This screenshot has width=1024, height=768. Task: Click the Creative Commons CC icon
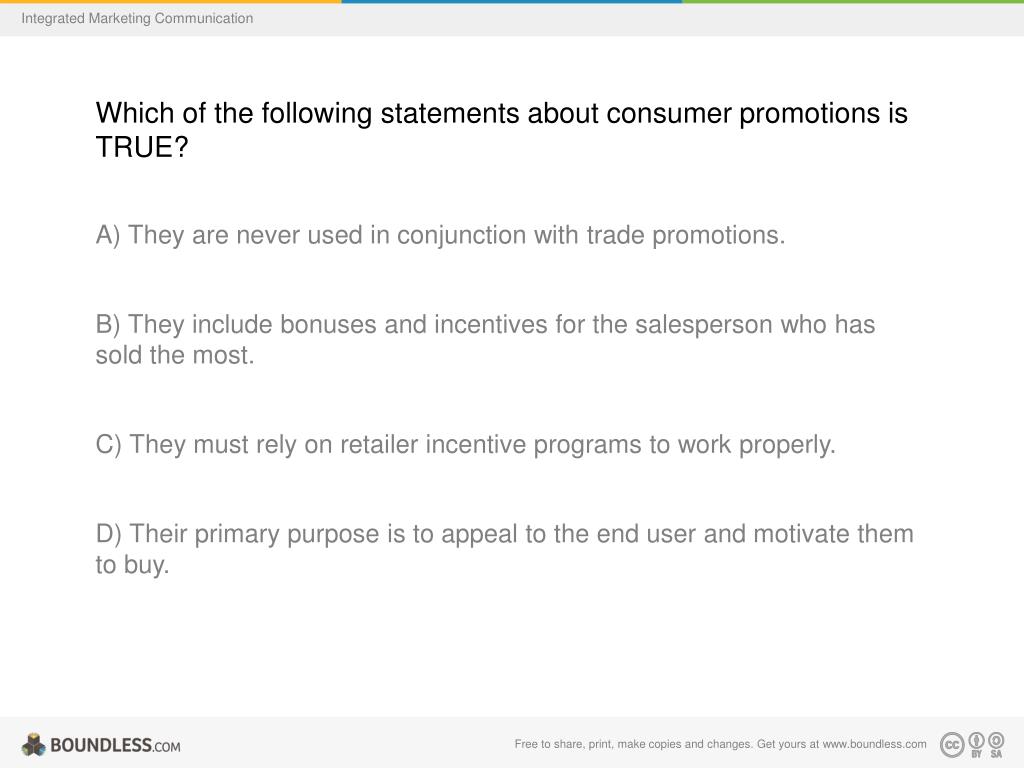tap(952, 744)
